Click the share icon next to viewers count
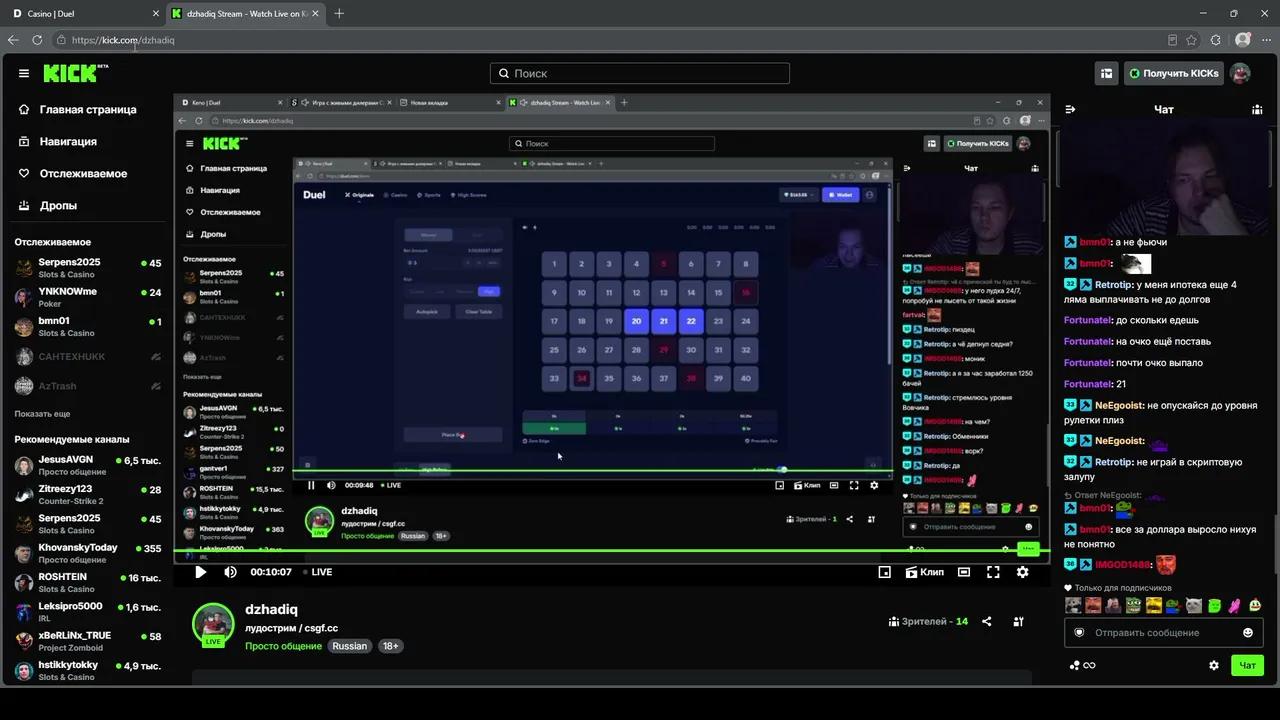 (x=987, y=621)
